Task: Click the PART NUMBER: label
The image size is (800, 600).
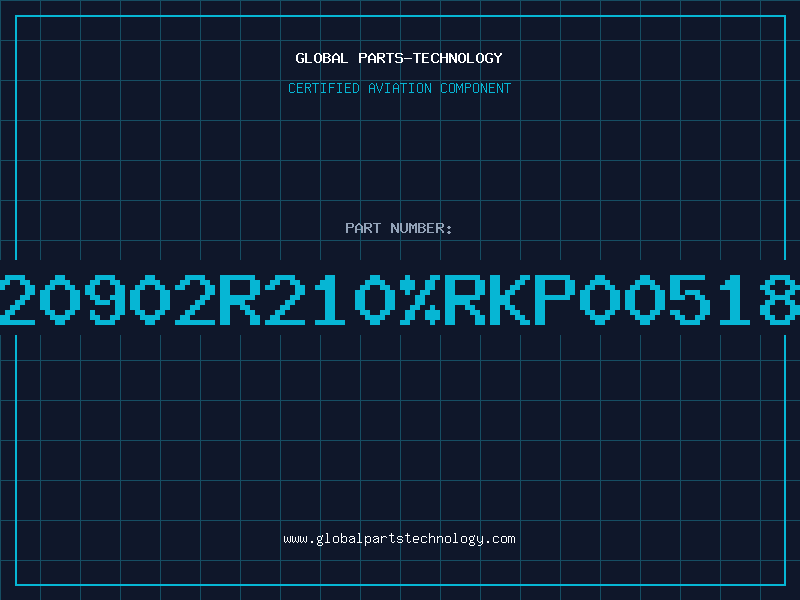Action: pyautogui.click(x=399, y=228)
